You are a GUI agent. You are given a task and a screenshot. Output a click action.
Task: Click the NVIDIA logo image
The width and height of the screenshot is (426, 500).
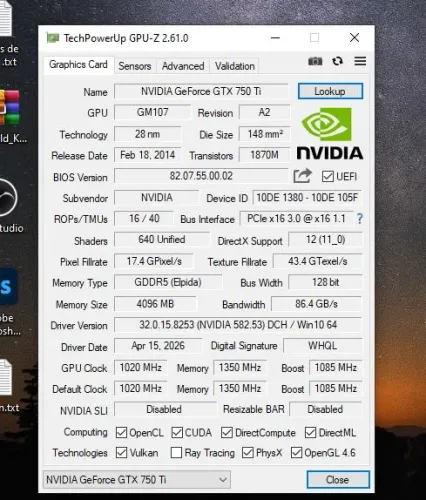pos(329,133)
